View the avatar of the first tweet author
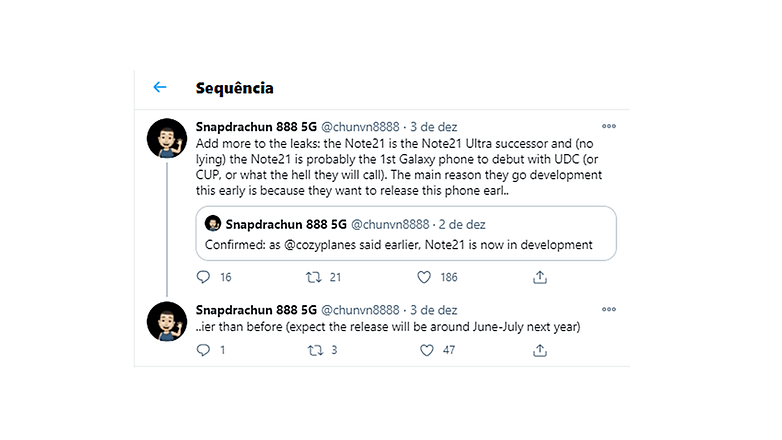This screenshot has width=782, height=440. (167, 138)
